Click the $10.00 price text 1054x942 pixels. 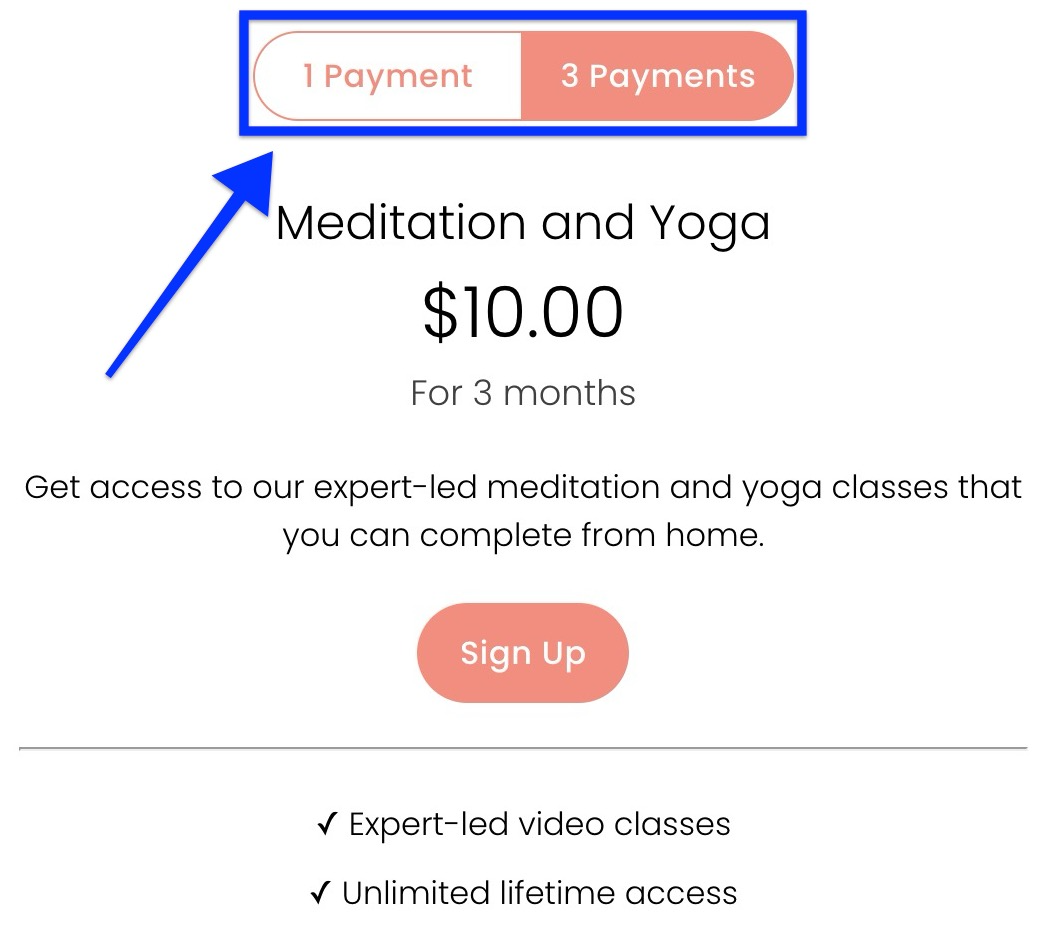522,311
